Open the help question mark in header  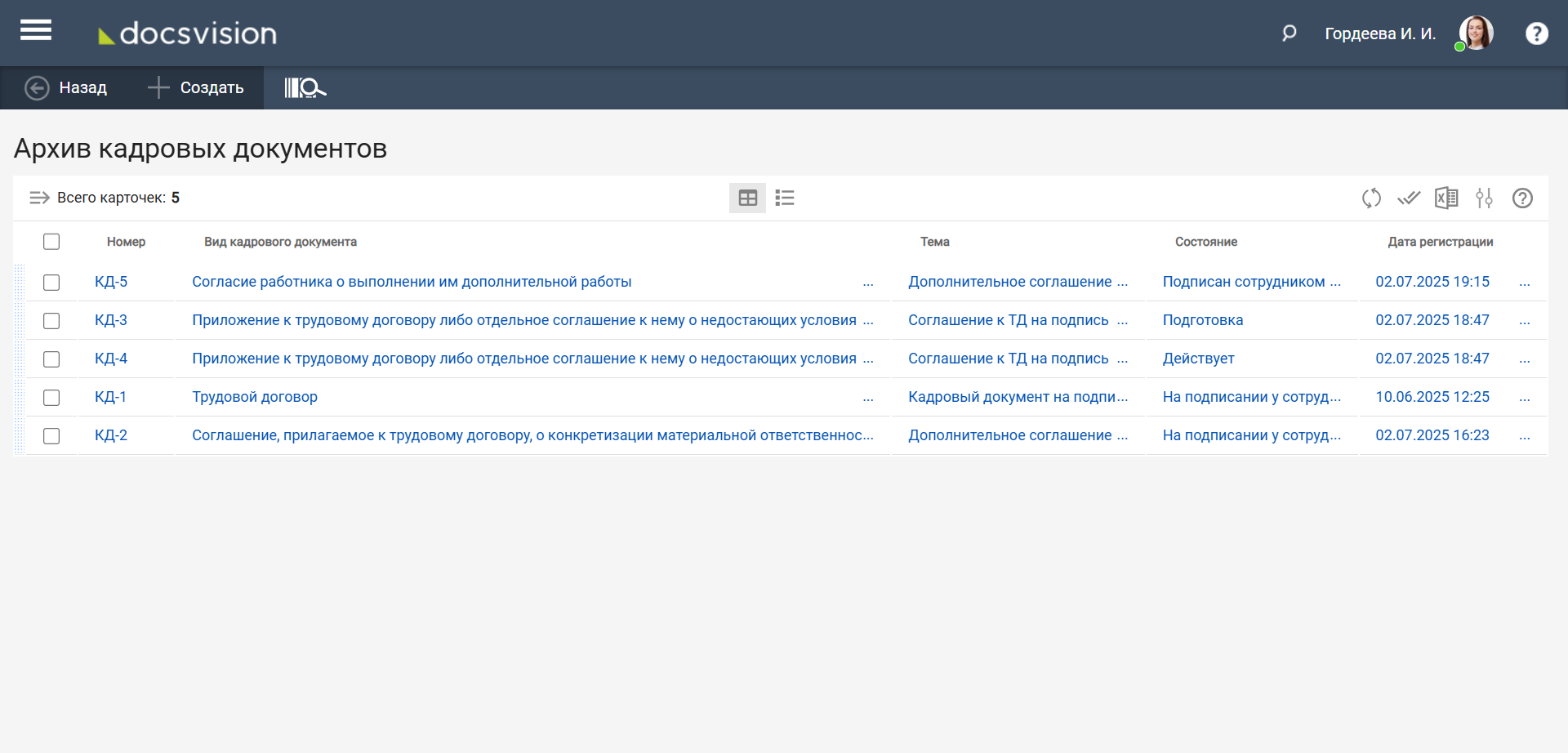coord(1536,33)
